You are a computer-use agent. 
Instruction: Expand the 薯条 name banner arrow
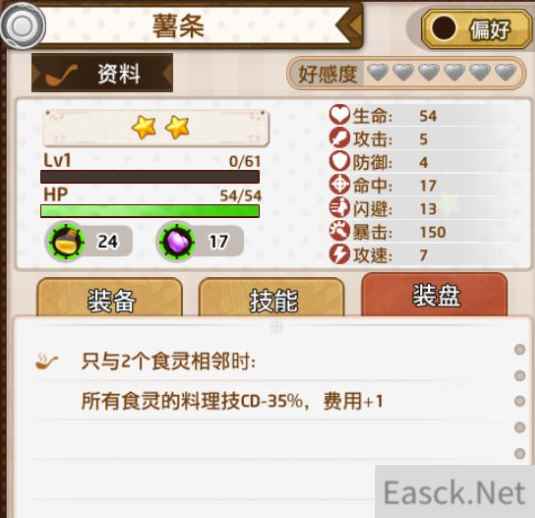point(349,25)
